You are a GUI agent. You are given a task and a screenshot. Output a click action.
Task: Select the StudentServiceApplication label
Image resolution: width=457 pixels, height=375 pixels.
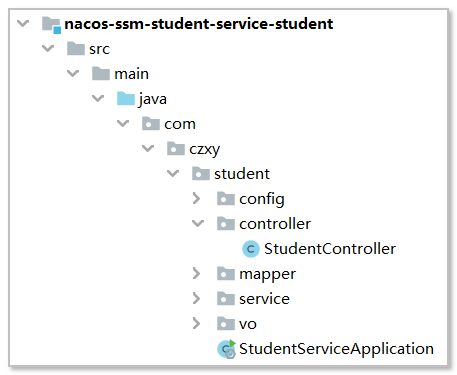(x=336, y=349)
